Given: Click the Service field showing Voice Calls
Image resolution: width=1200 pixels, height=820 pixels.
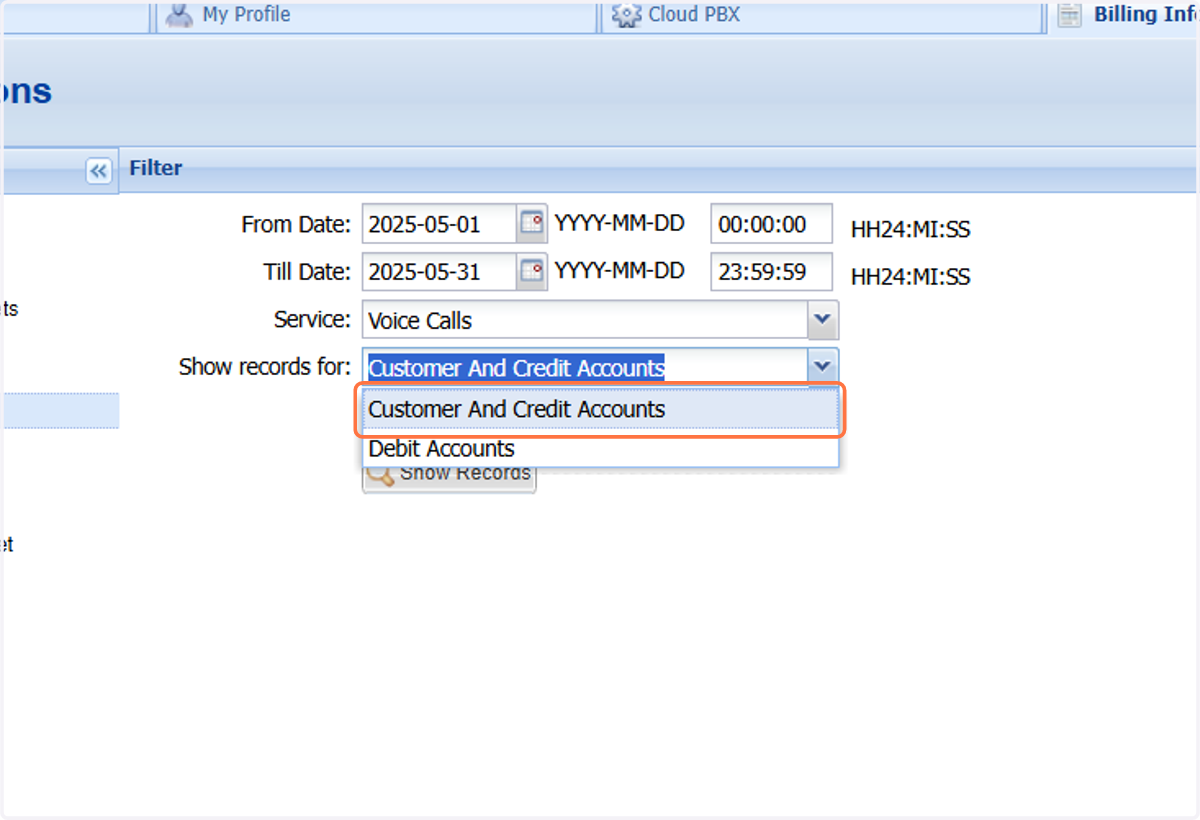Looking at the screenshot, I should click(585, 320).
